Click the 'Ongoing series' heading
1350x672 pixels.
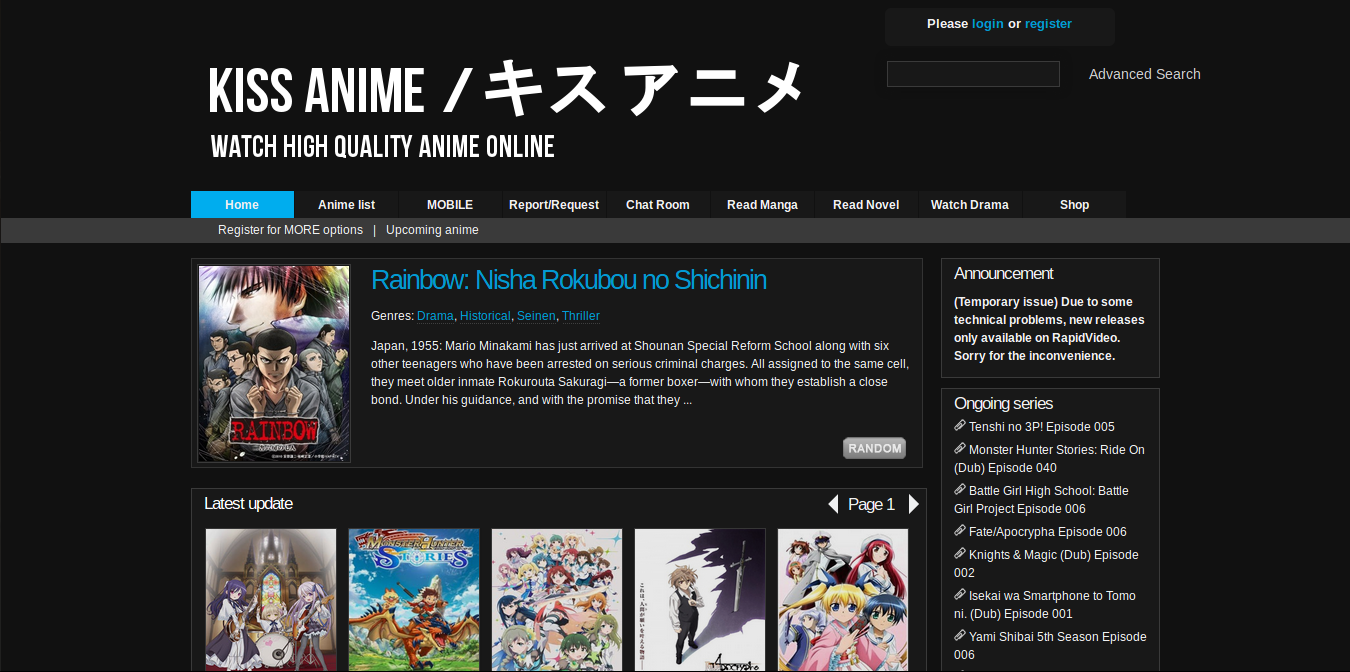click(1003, 403)
